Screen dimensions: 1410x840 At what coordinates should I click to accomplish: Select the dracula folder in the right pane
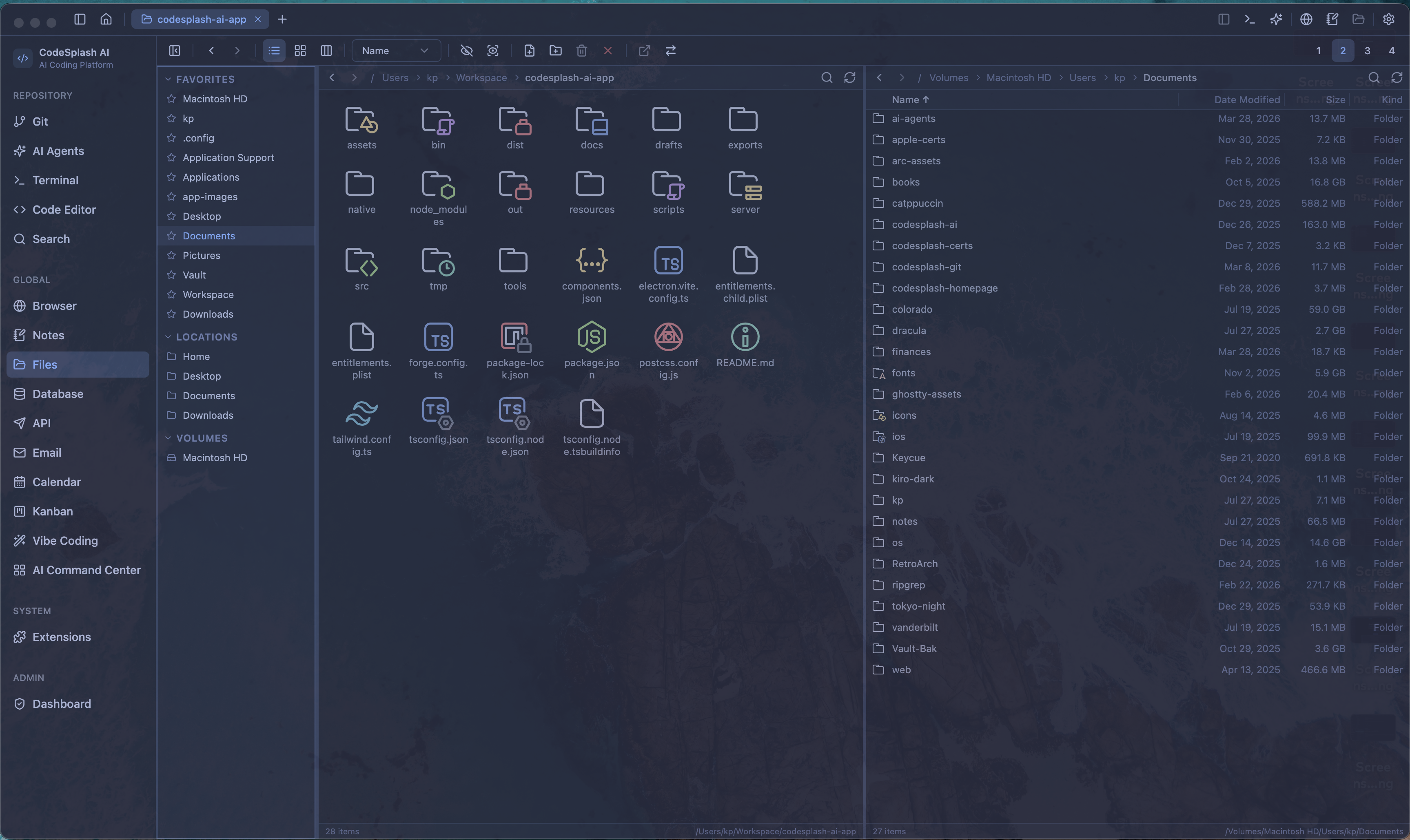coord(909,330)
